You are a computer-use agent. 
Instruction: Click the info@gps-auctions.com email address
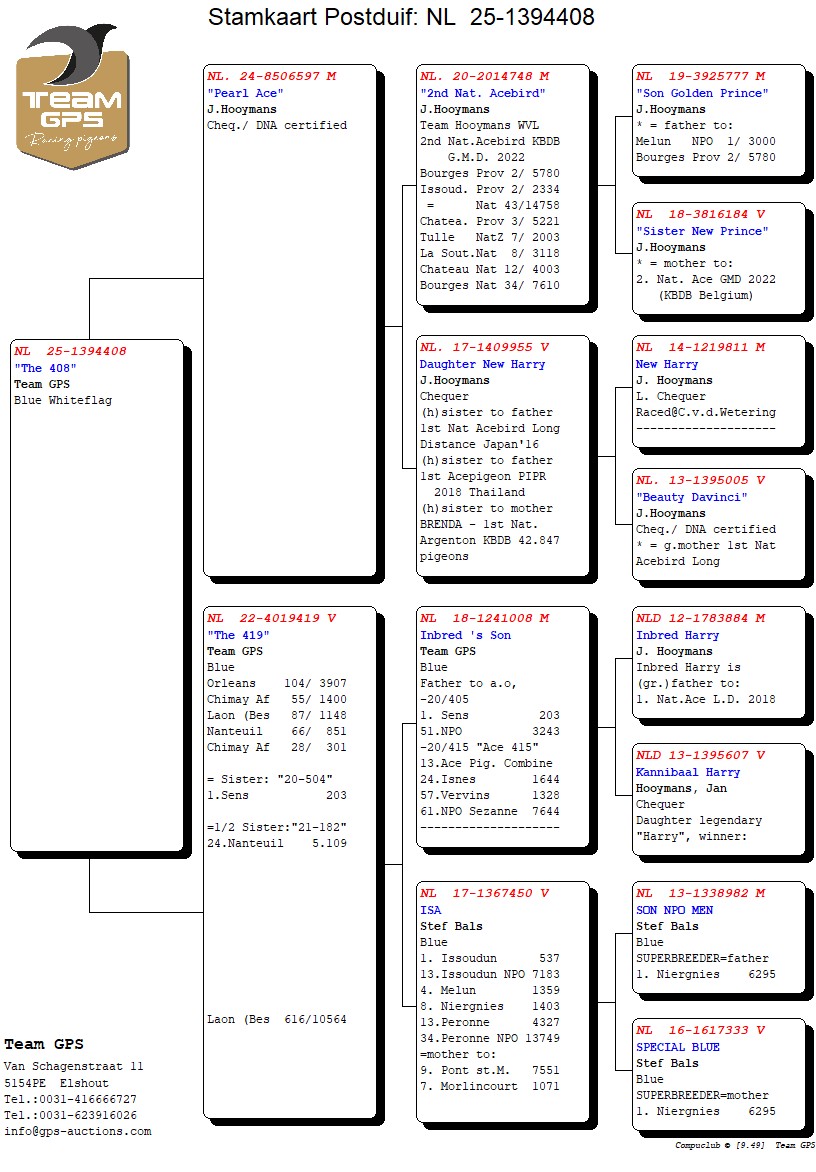pos(78,1131)
